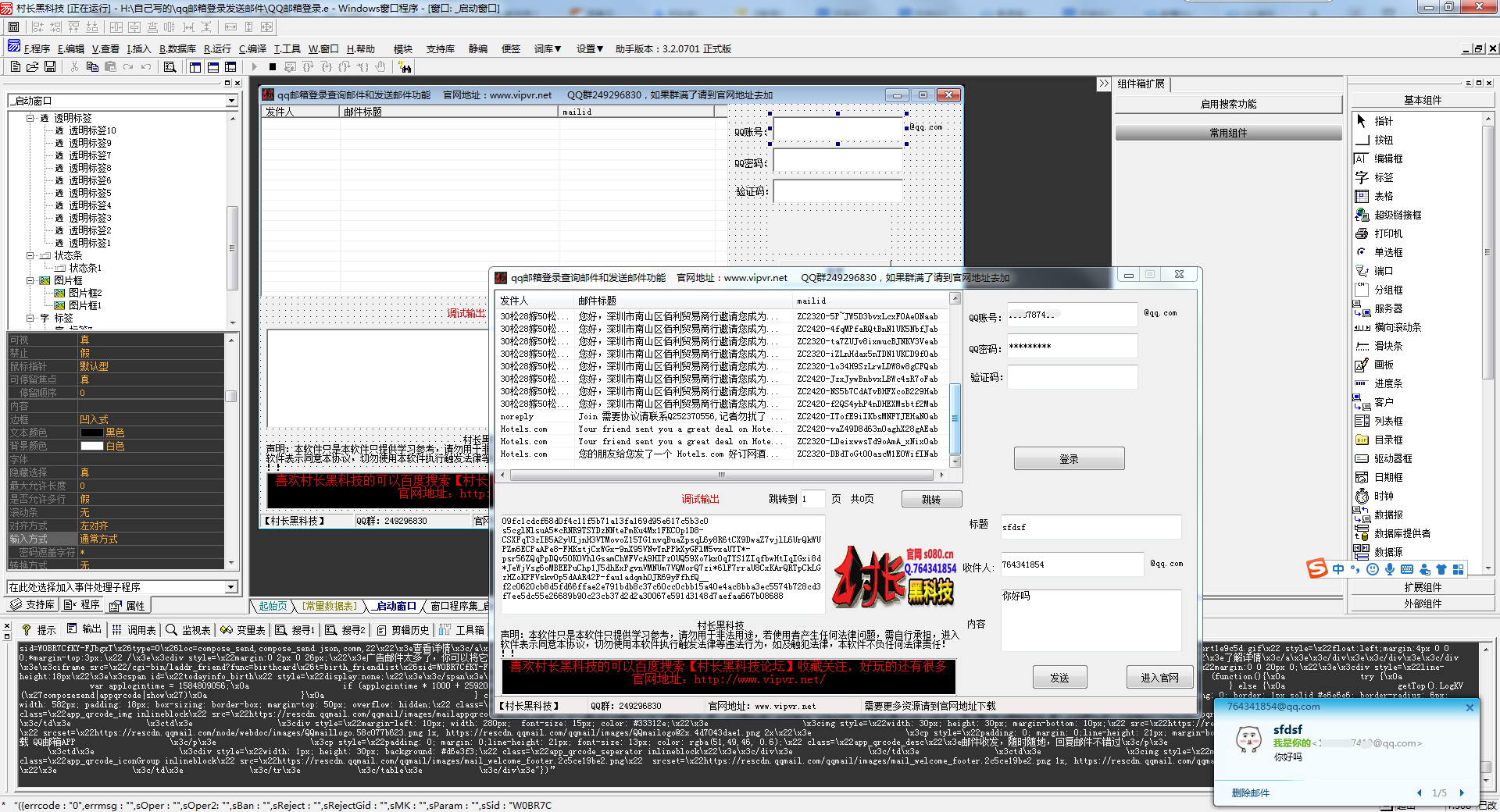This screenshot has height=812, width=1500.
Task: Click the New file toolbar icon
Action: (x=15, y=67)
